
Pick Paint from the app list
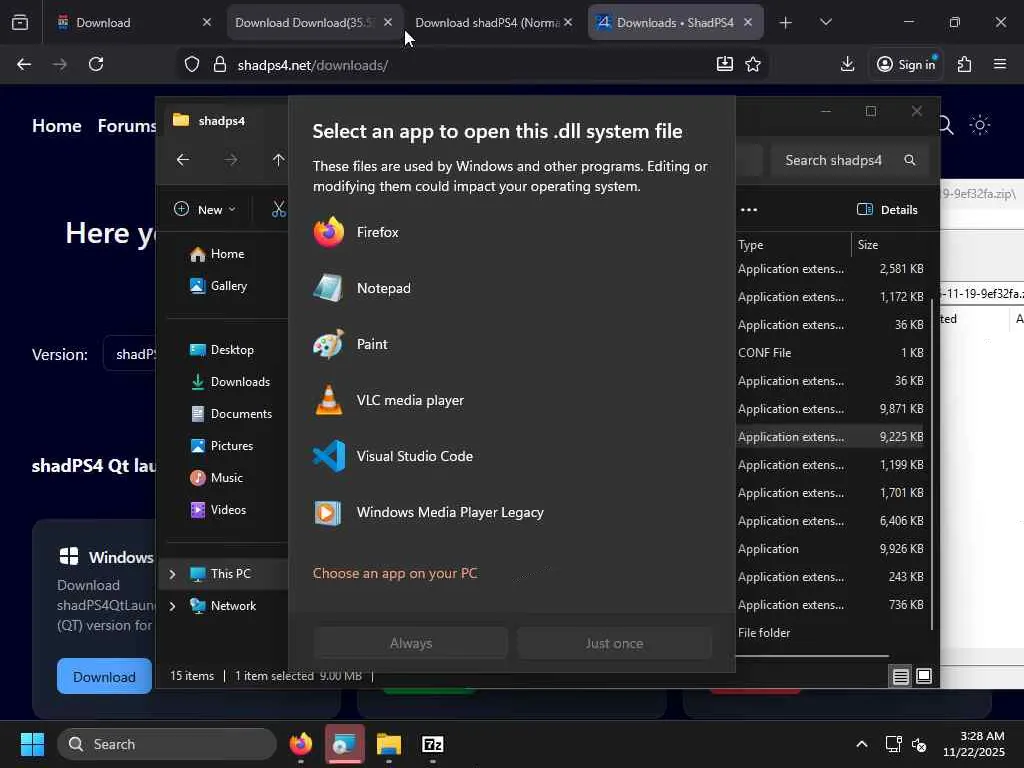pos(511,344)
